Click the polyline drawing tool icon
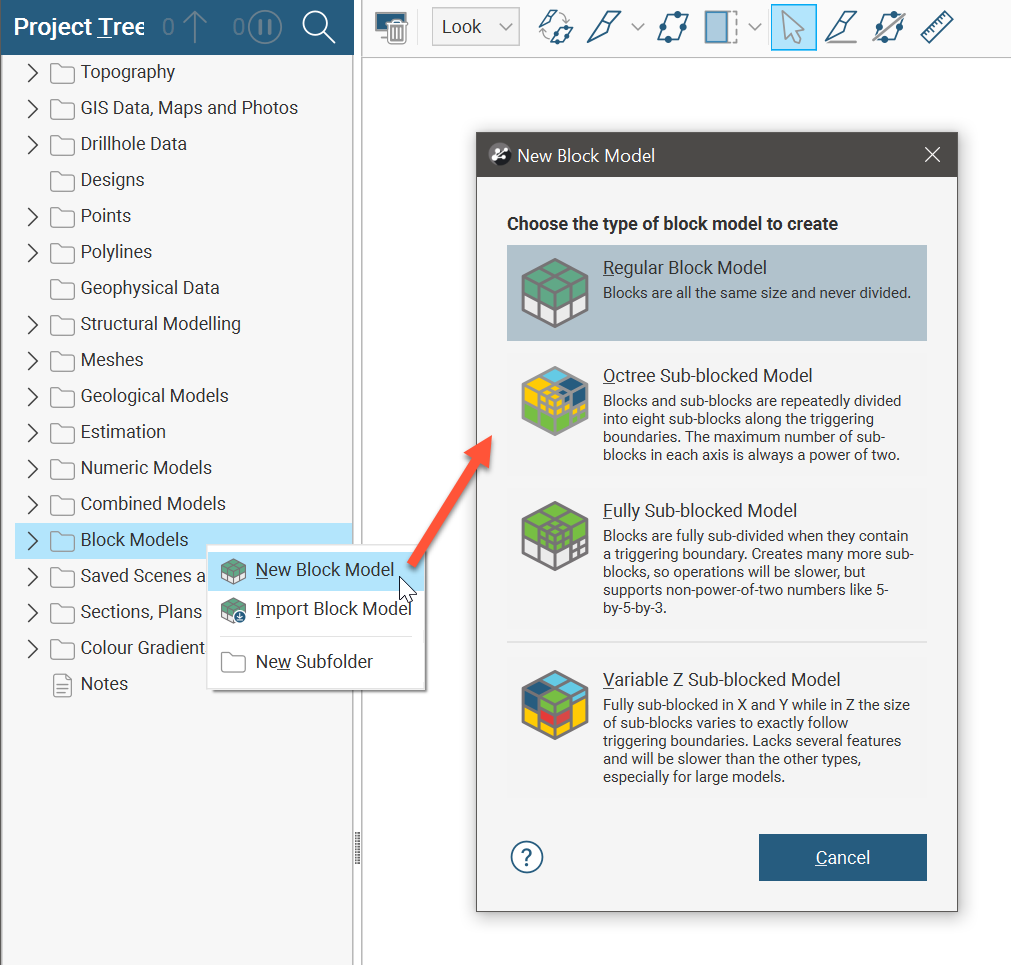 672,27
